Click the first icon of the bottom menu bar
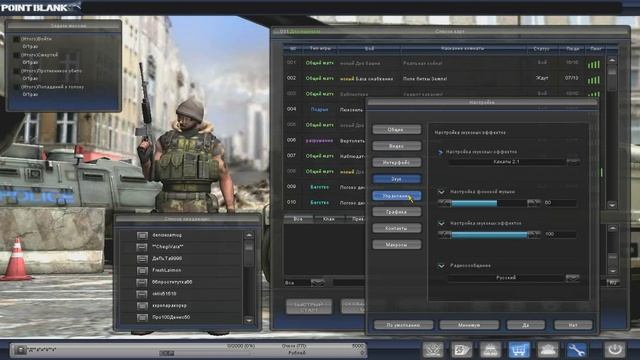The width and height of the screenshot is (640, 360). pyautogui.click(x=433, y=350)
